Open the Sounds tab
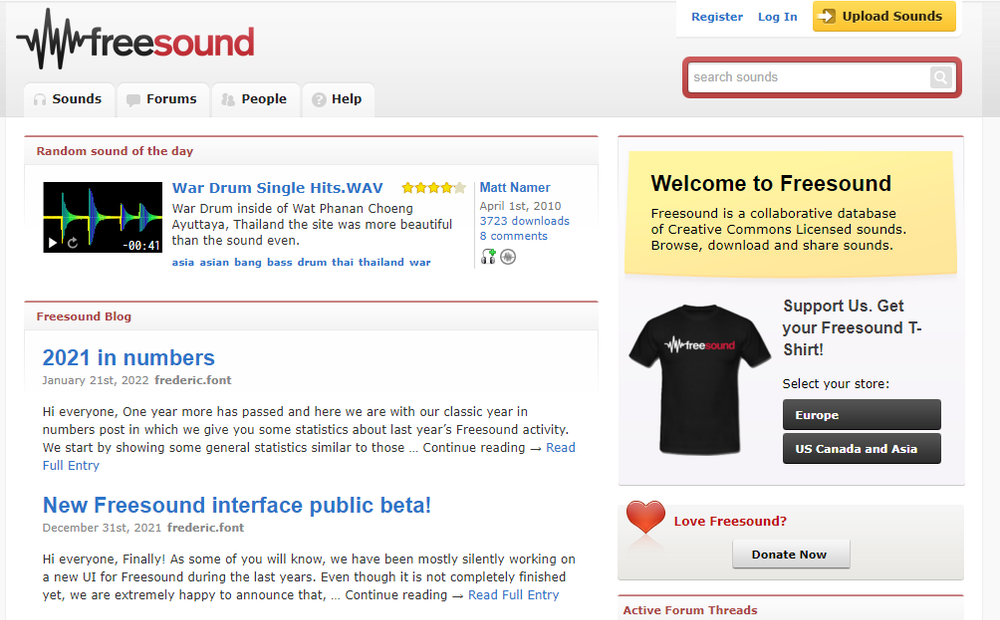 click(x=68, y=99)
